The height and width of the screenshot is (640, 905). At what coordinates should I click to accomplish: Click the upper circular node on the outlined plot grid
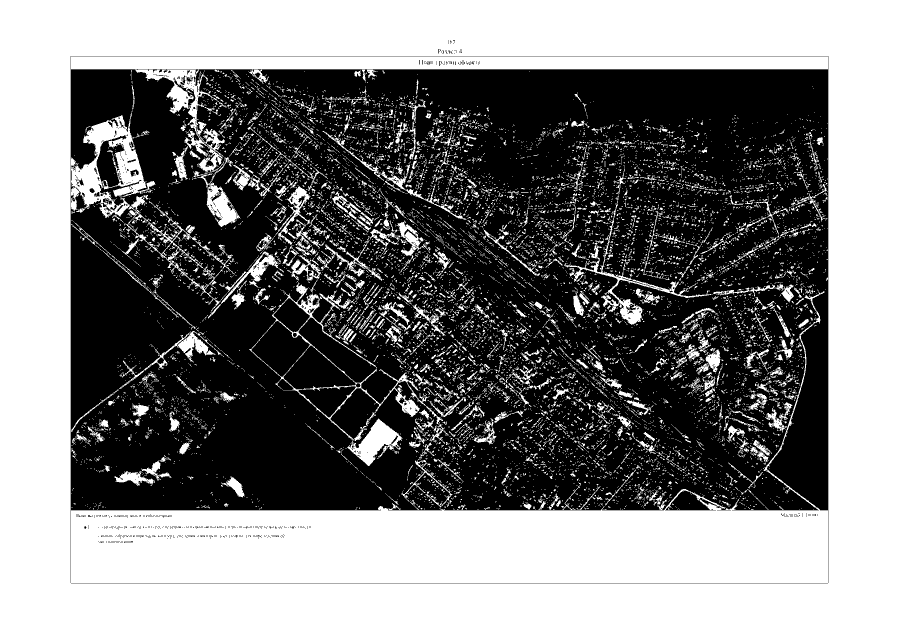click(x=293, y=335)
